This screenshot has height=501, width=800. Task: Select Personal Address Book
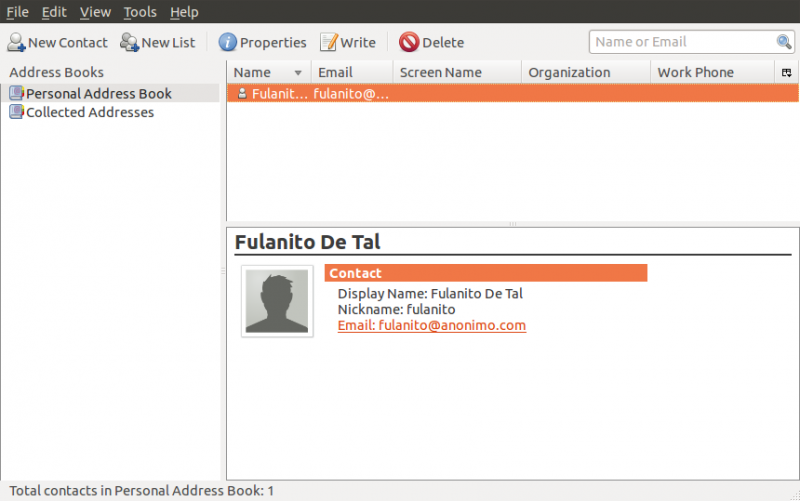(x=110, y=93)
